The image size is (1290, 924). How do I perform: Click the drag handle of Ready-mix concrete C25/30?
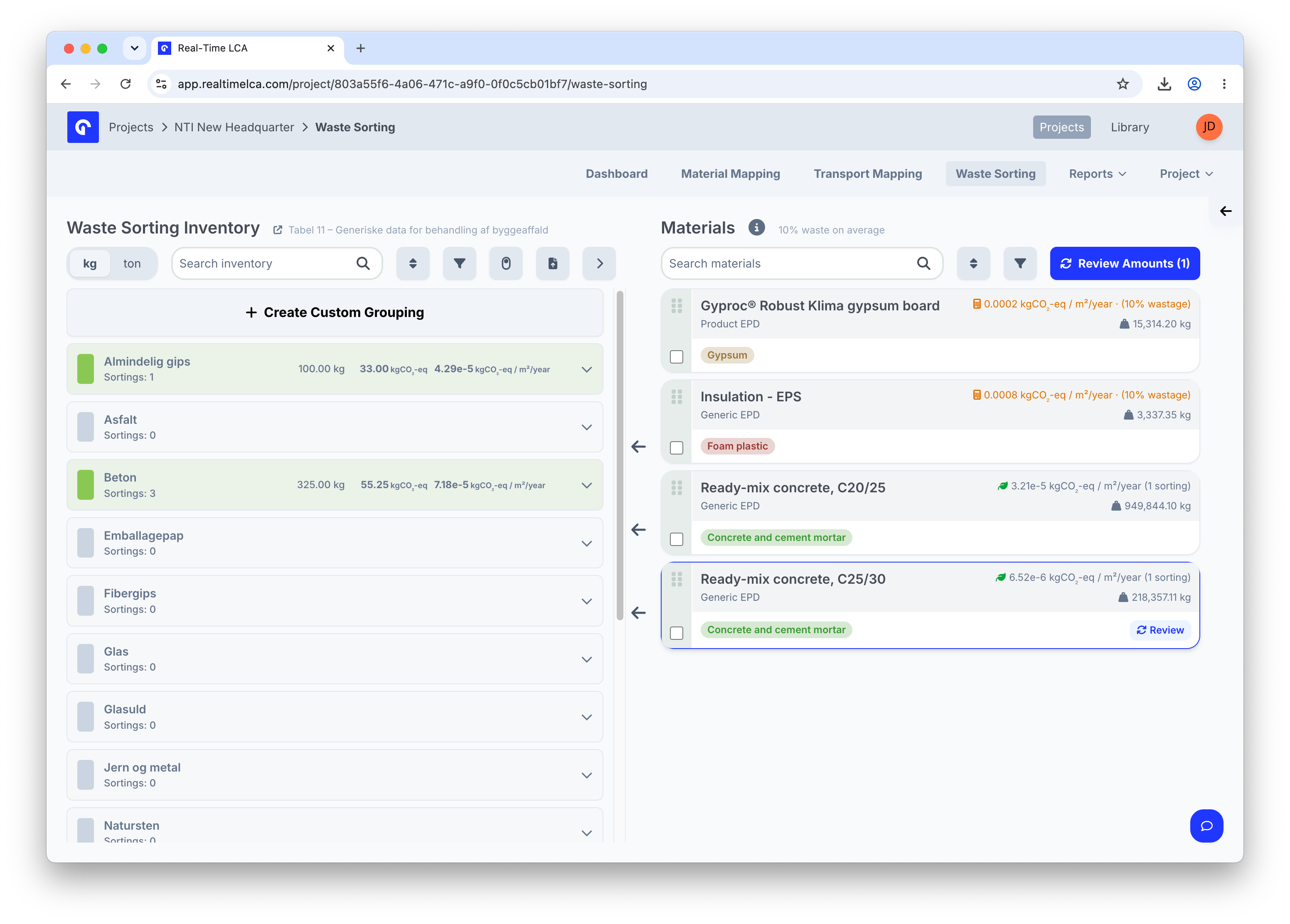(x=676, y=580)
